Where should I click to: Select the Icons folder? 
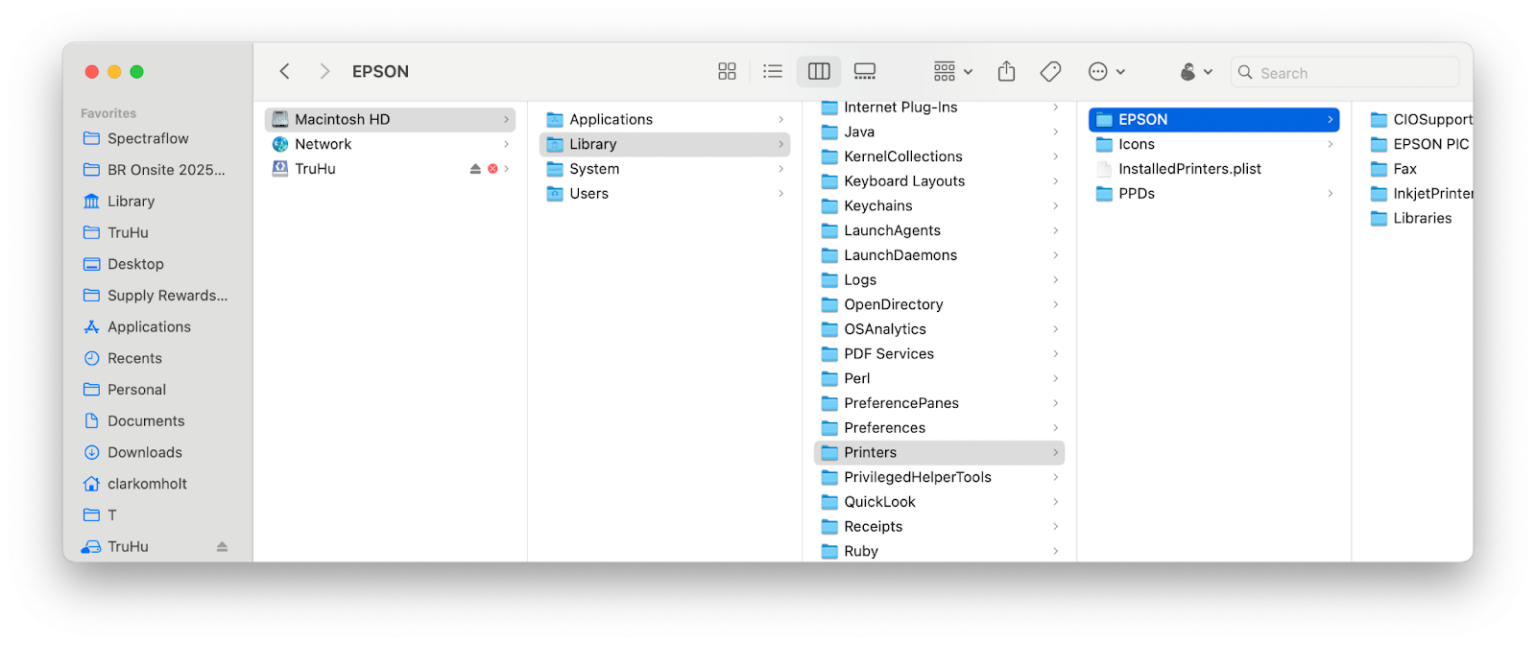click(x=1136, y=144)
